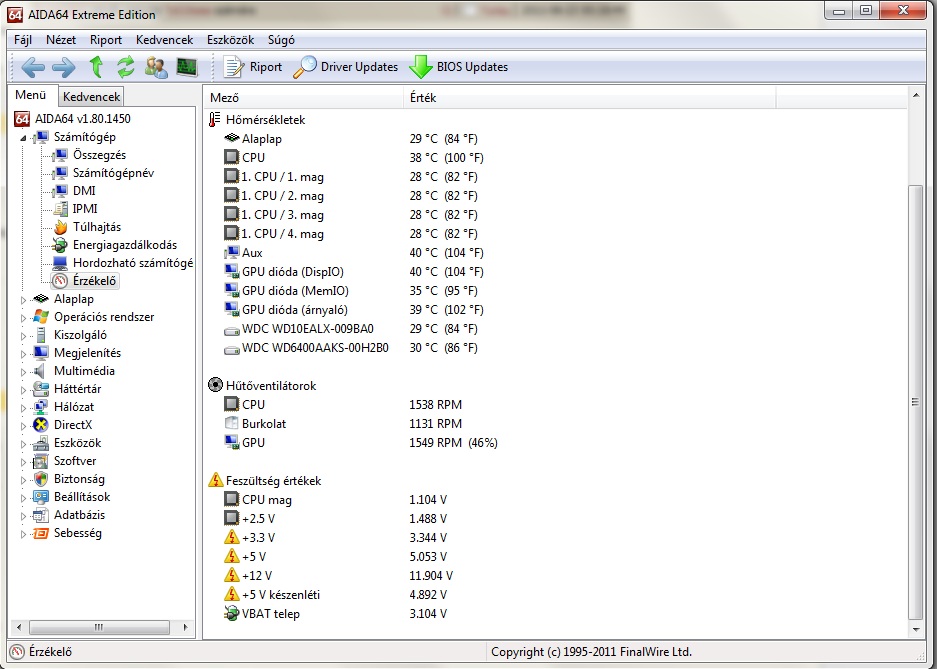Open the Fájl menu
Image resolution: width=937 pixels, height=669 pixels.
(x=23, y=40)
